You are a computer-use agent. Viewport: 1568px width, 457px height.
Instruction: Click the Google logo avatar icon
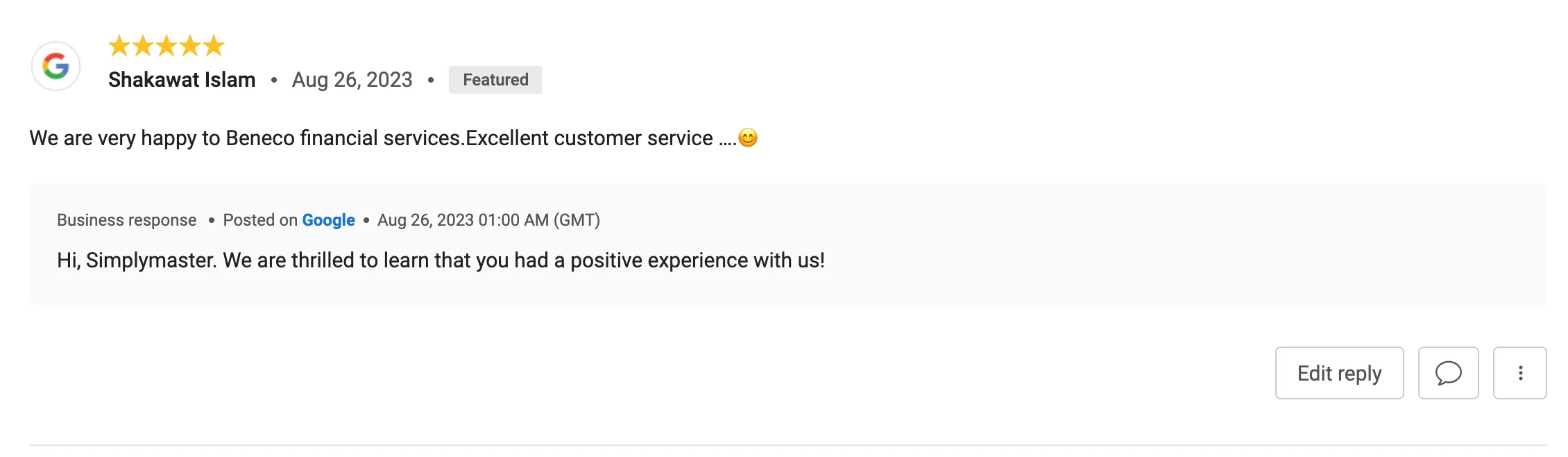point(56,66)
